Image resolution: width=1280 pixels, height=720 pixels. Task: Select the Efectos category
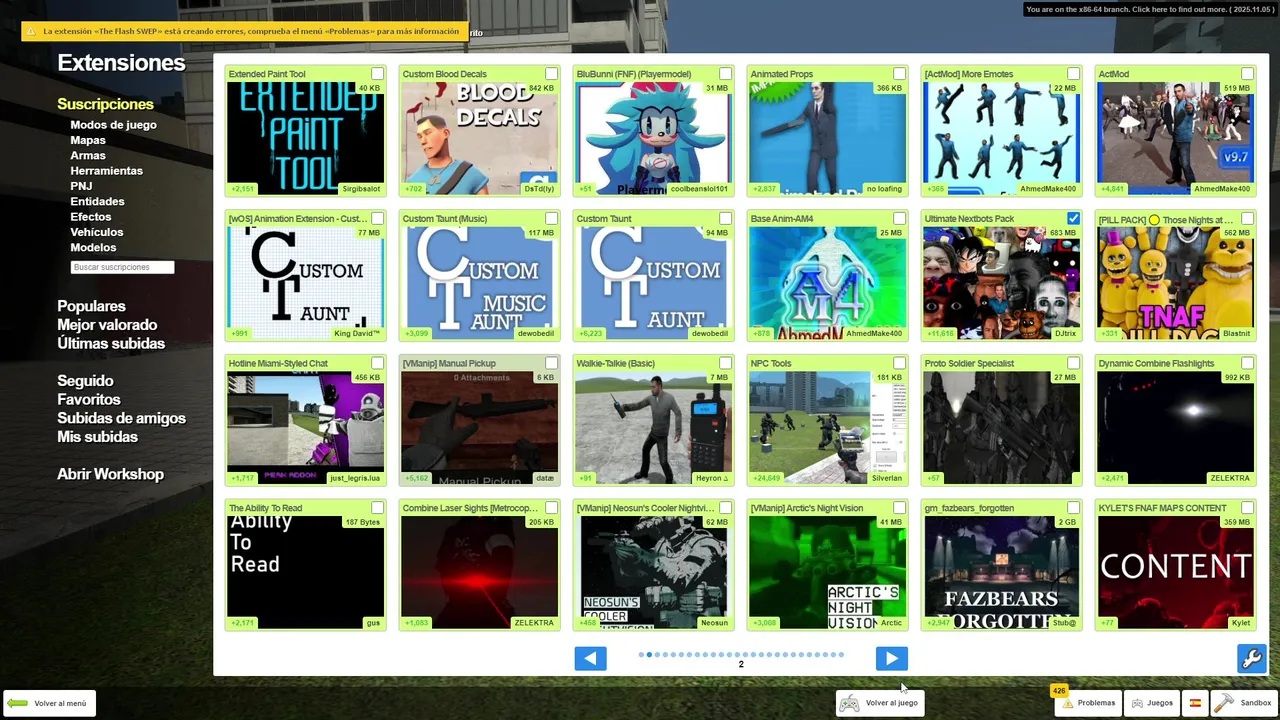pyautogui.click(x=91, y=217)
